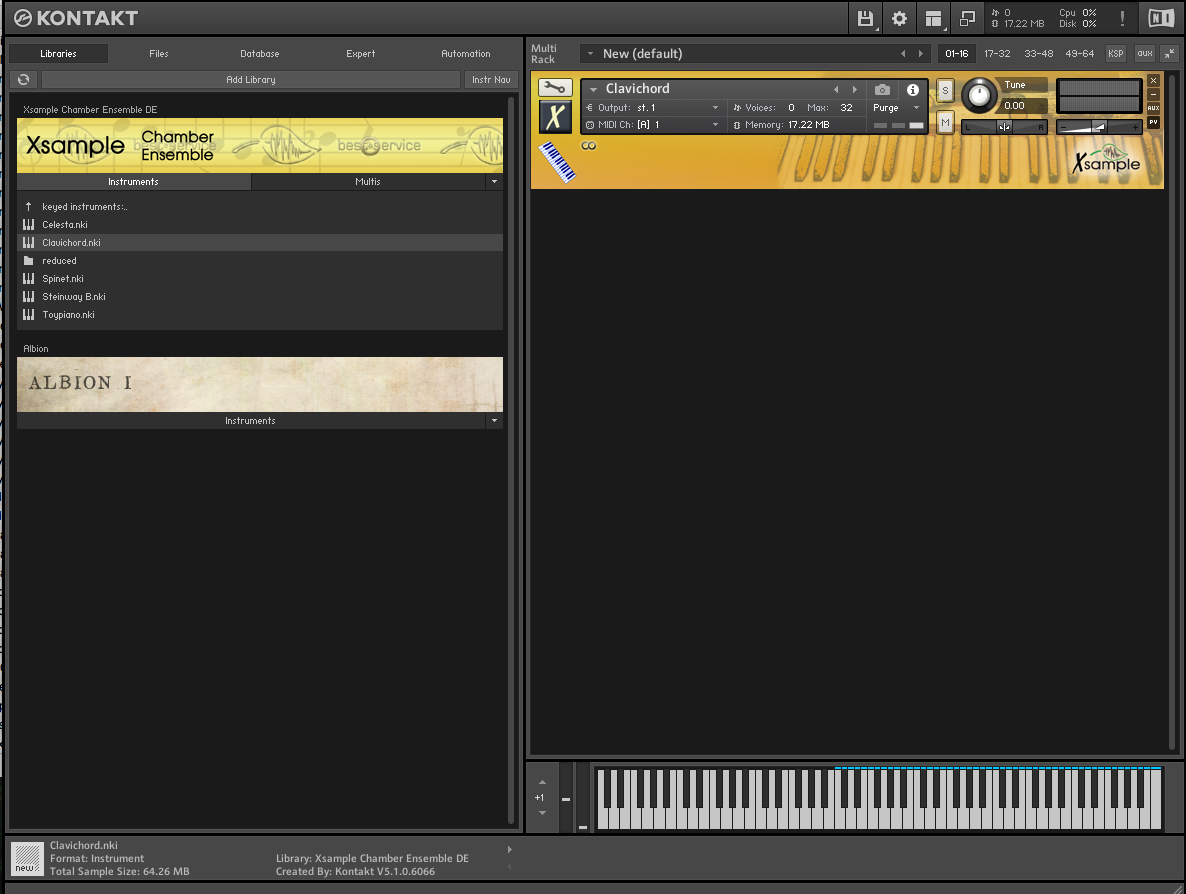
Task: Toggle PV button on instrument header
Action: click(1153, 122)
